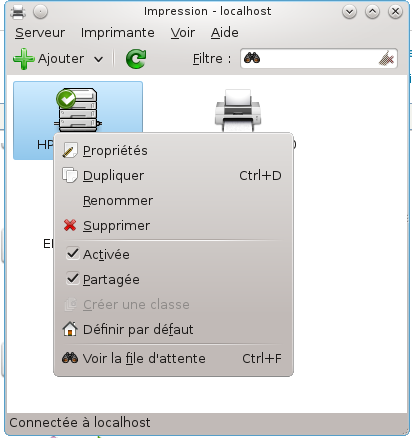Image resolution: width=412 pixels, height=438 pixels.
Task: Open the Serveur menu
Action: pyautogui.click(x=40, y=33)
